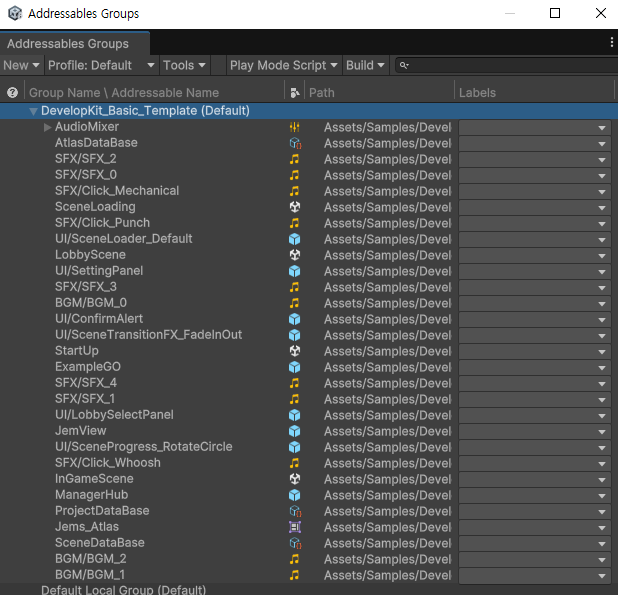The image size is (618, 595).
Task: Click the SceneDataBase scriptable object icon
Action: coord(295,543)
